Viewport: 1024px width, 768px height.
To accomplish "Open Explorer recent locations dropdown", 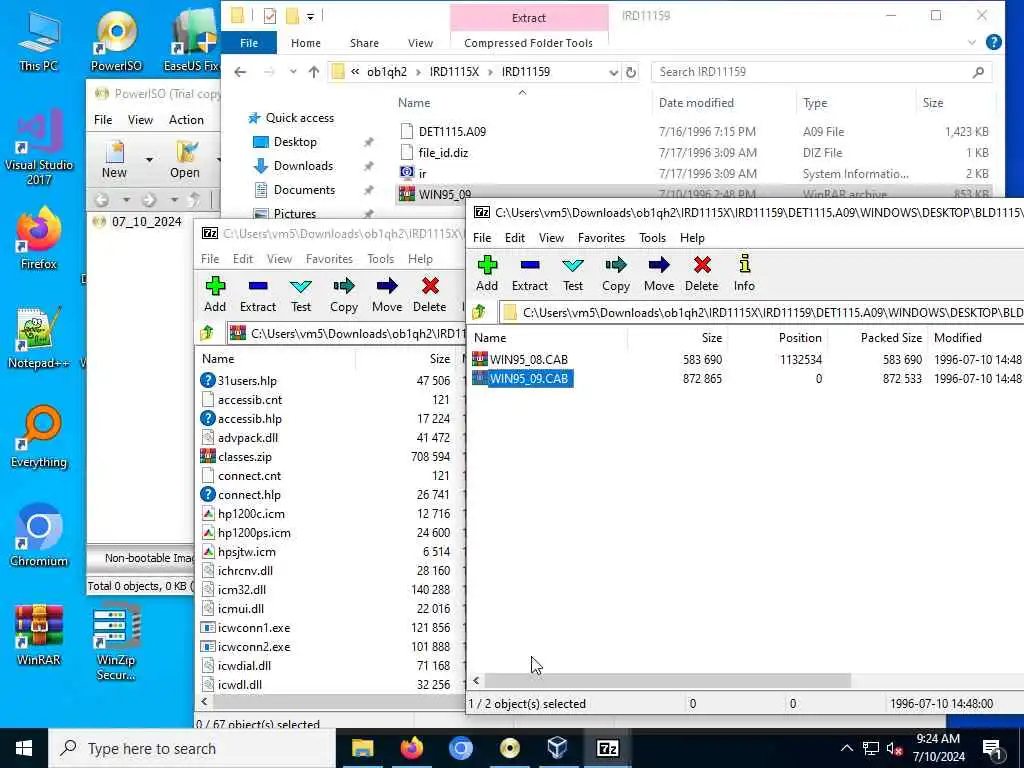I will point(293,72).
